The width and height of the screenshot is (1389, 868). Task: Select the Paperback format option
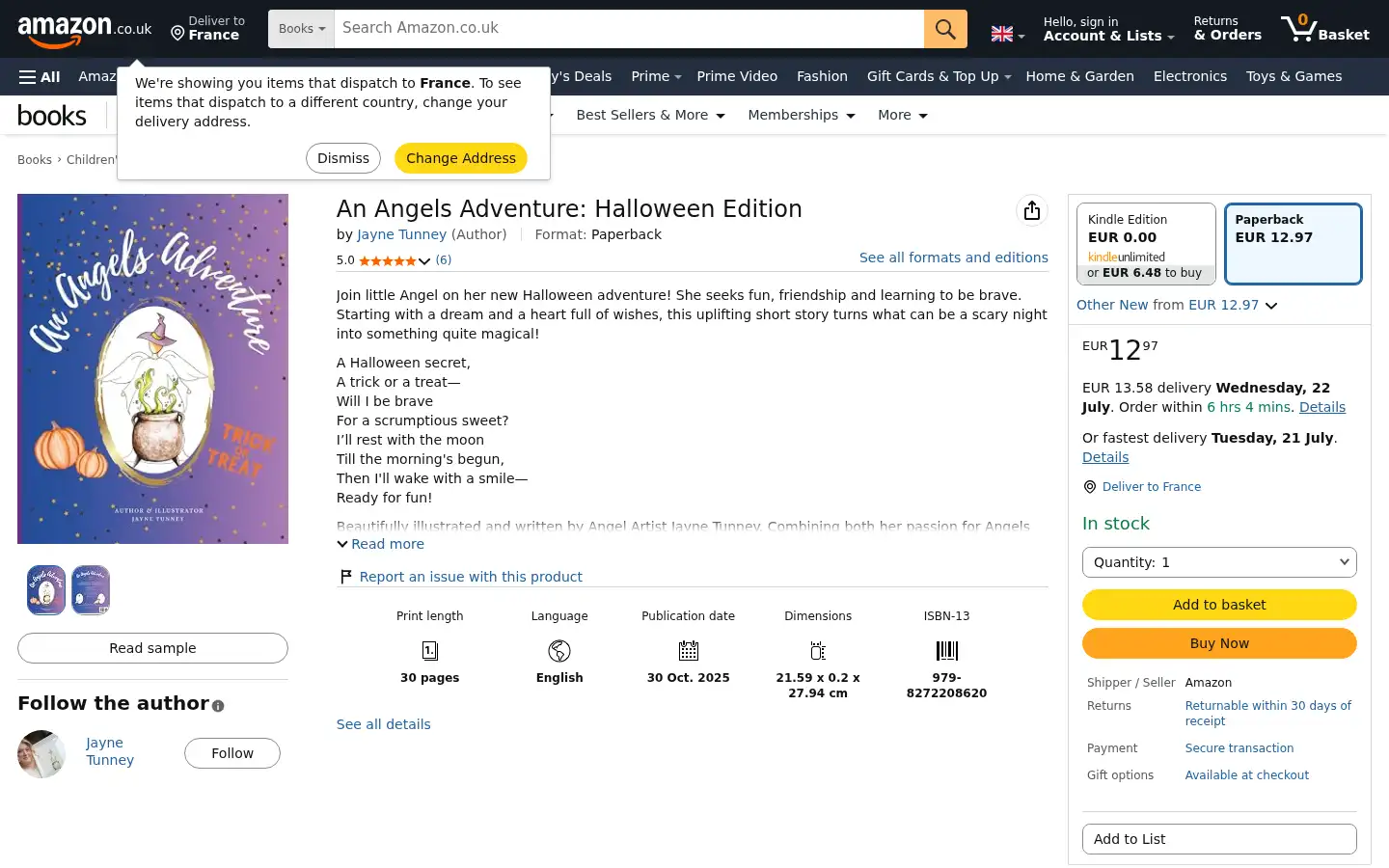point(1294,244)
